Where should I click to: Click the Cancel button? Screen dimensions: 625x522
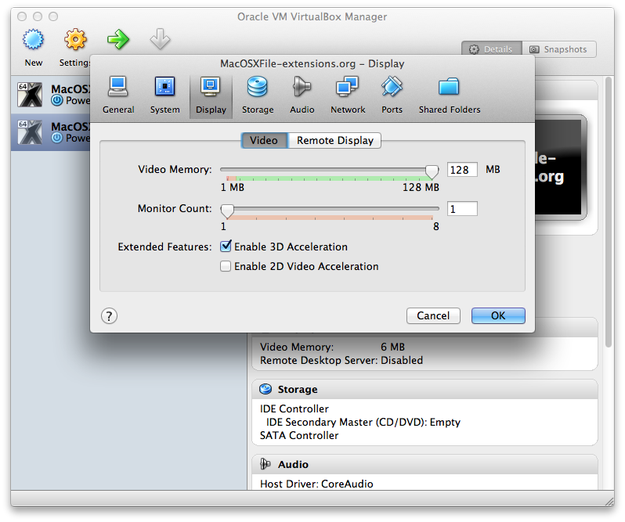pyautogui.click(x=433, y=316)
